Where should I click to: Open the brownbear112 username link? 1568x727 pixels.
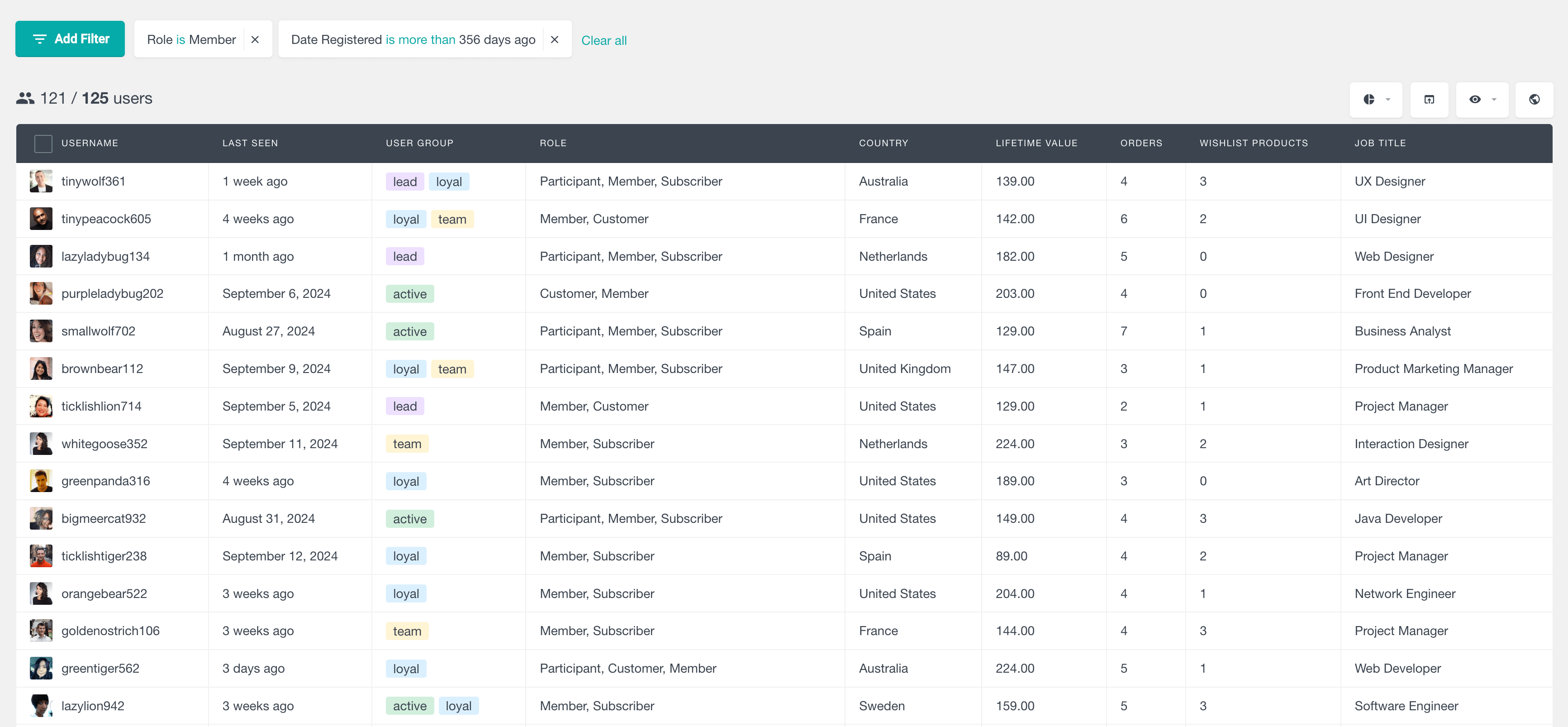[102, 369]
